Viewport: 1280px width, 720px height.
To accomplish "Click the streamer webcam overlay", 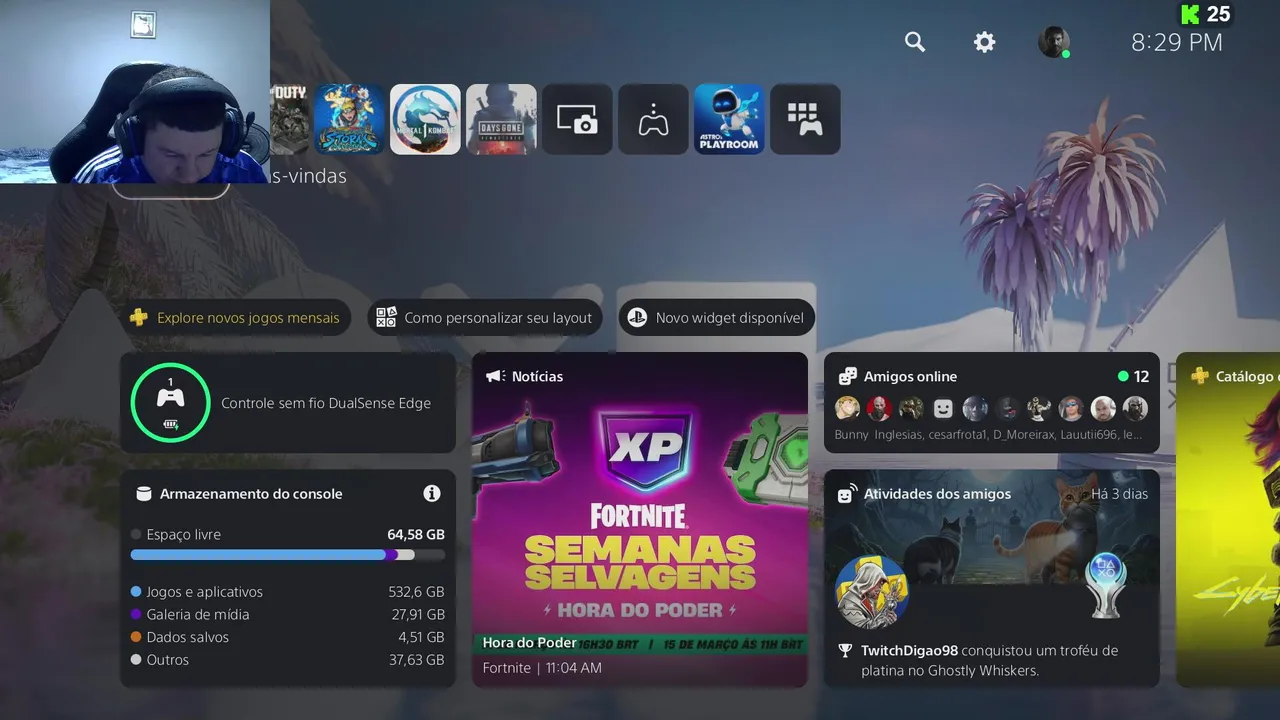I will (x=135, y=91).
